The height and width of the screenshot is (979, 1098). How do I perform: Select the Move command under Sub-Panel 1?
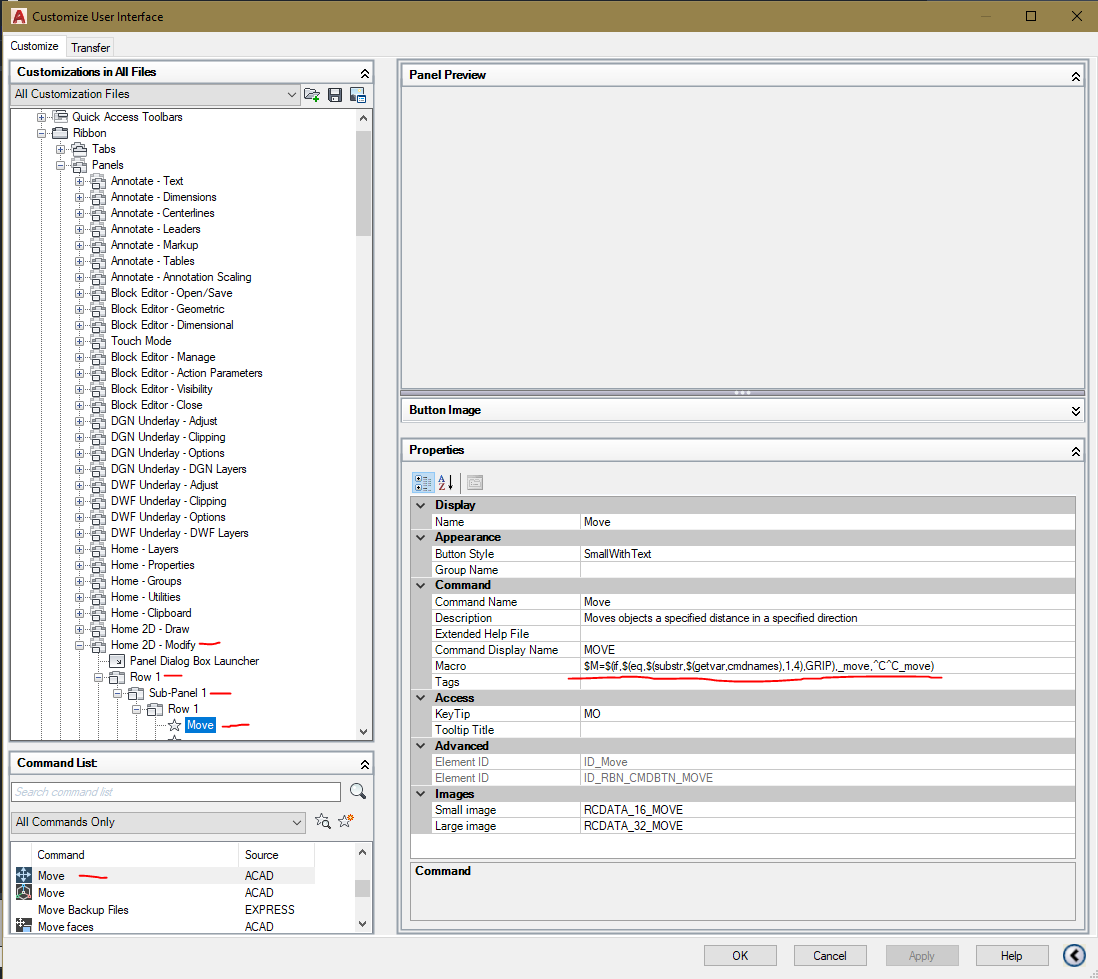(x=200, y=724)
